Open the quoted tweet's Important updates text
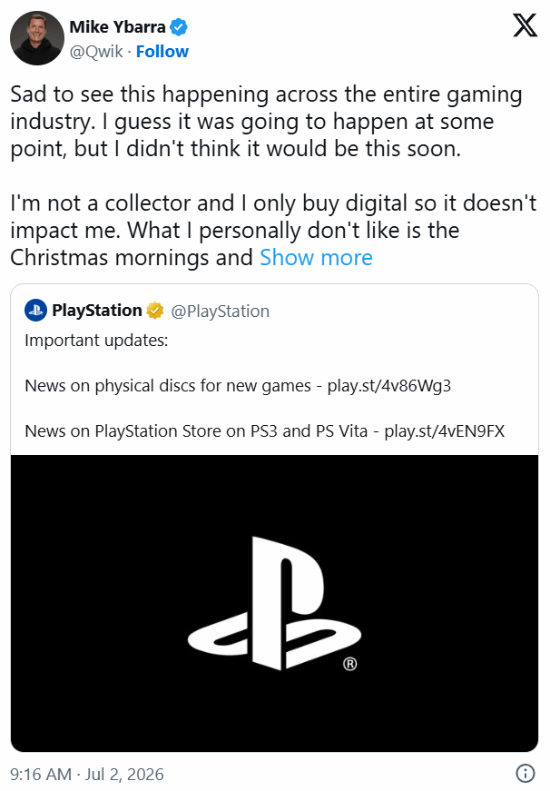 point(96,341)
